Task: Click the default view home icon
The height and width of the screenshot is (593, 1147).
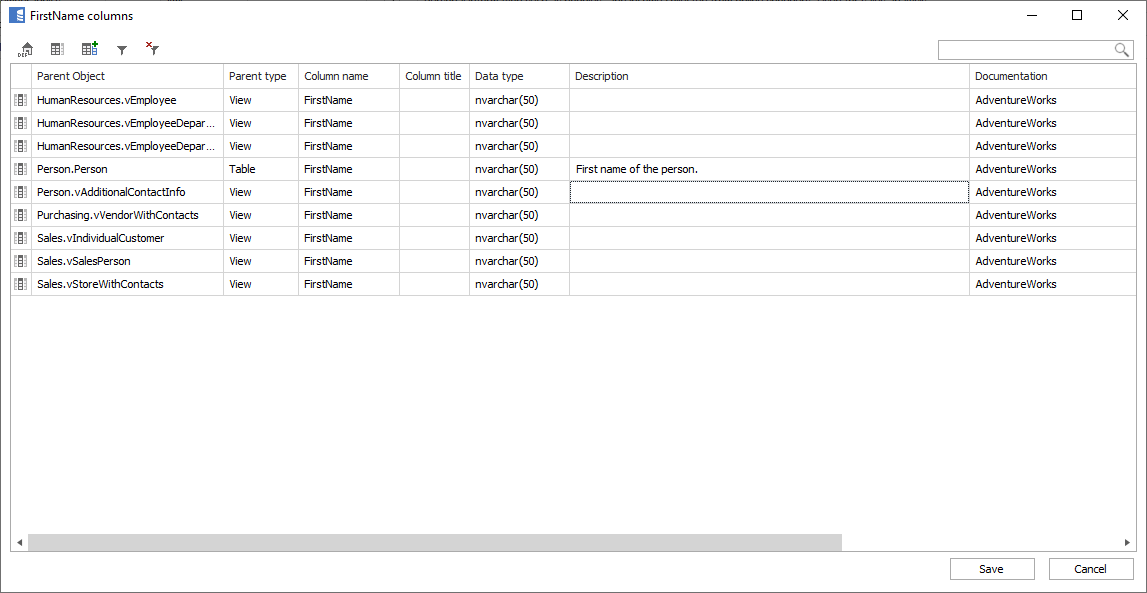Action: pos(26,49)
